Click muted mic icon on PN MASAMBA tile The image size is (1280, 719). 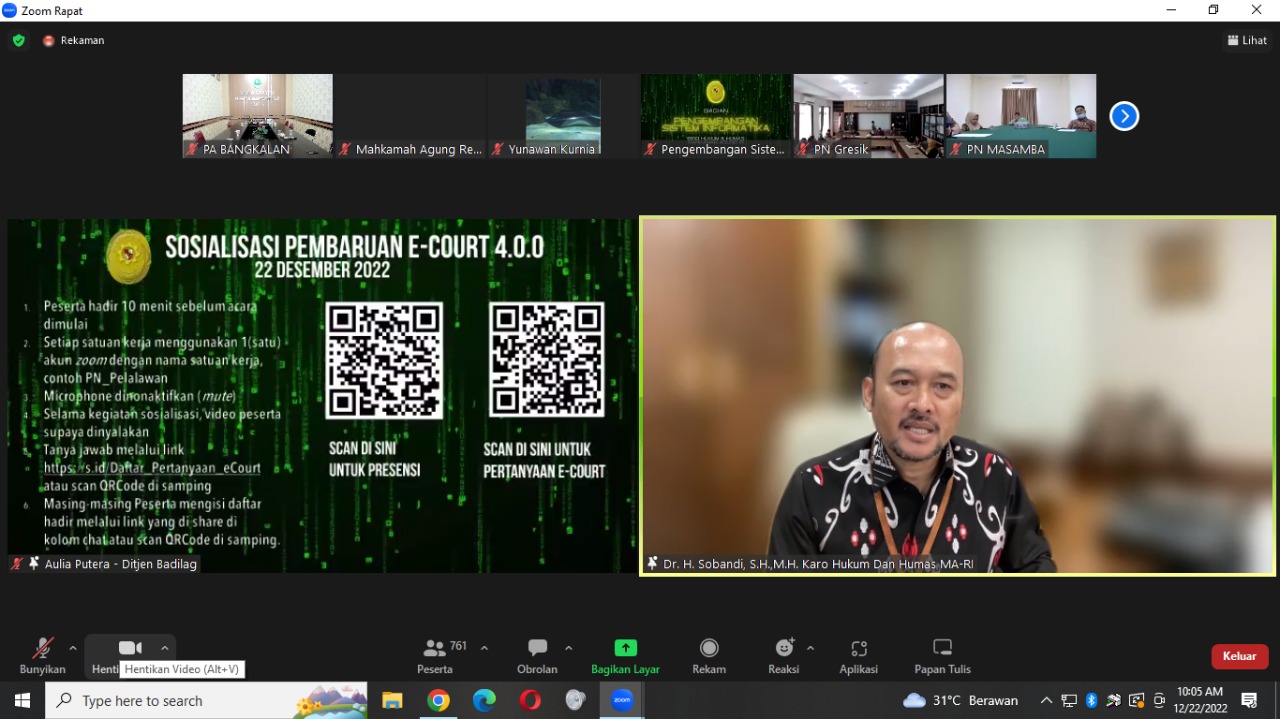[956, 149]
